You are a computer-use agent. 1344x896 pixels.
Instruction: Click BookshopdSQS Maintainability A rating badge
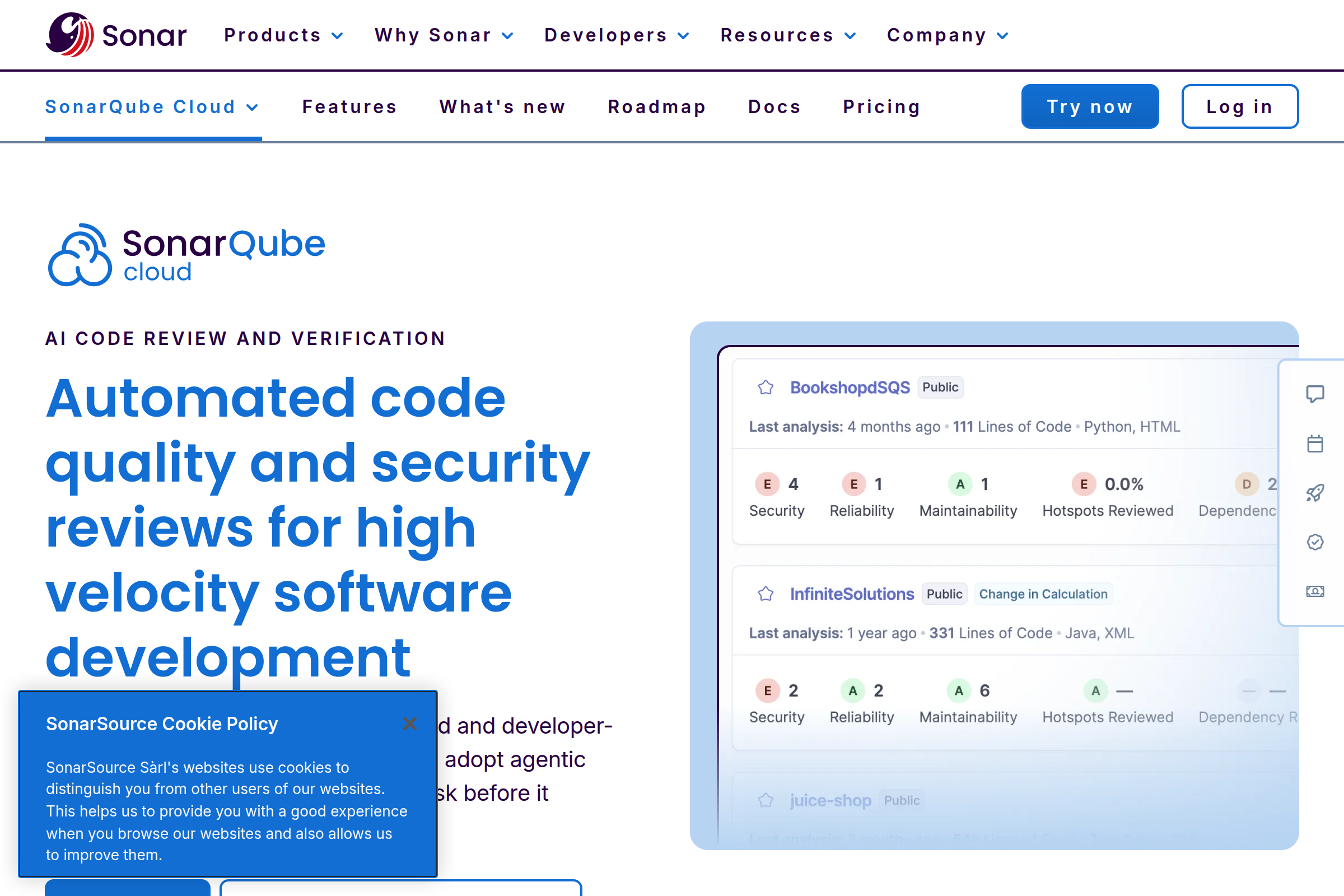960,484
